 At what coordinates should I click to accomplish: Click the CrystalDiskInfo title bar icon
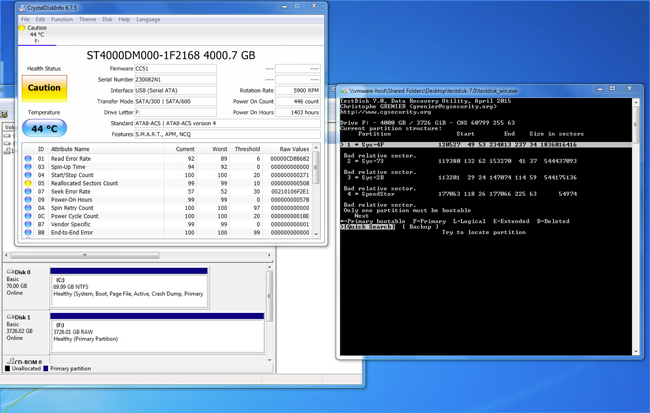coord(24,7)
